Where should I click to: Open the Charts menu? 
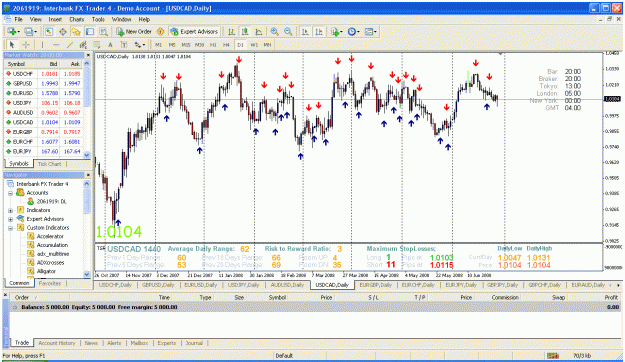pyautogui.click(x=77, y=19)
